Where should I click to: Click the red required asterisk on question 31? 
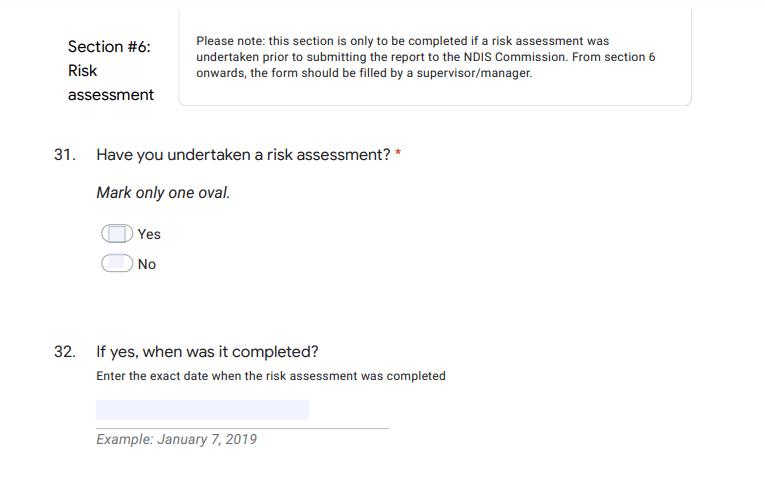pos(398,153)
